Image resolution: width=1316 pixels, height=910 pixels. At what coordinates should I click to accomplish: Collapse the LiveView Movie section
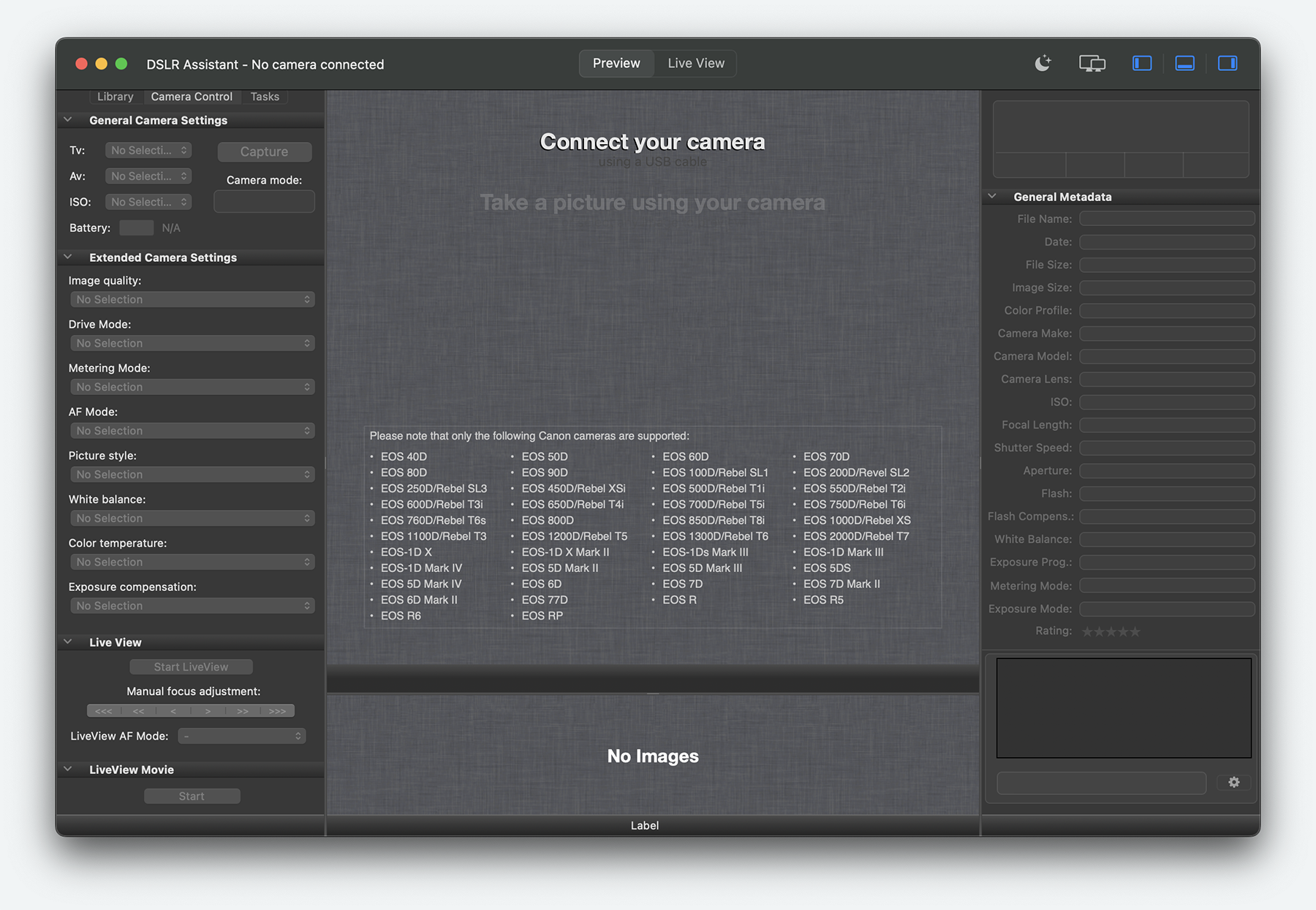68,770
